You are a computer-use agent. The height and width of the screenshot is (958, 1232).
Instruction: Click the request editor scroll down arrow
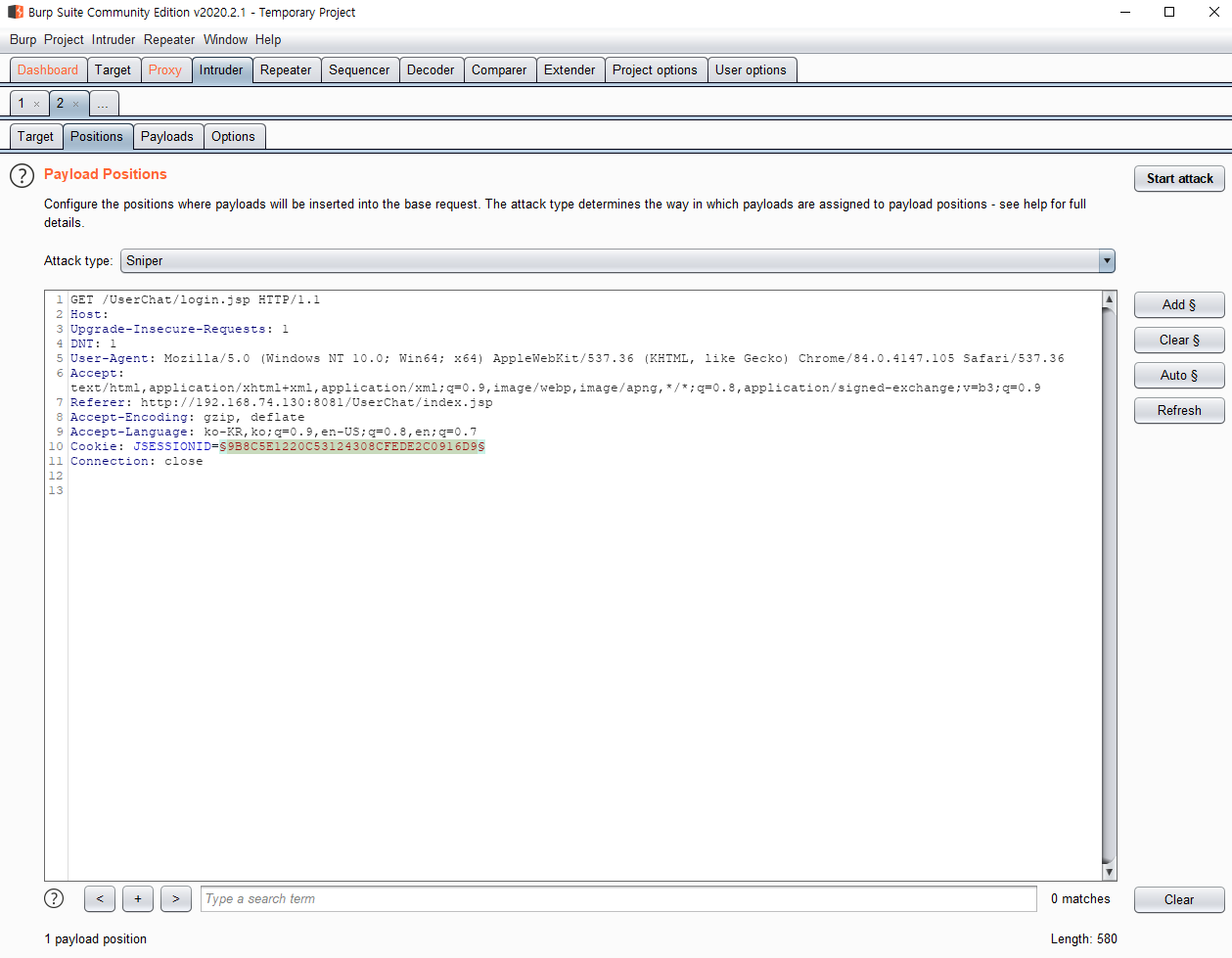pos(1109,872)
